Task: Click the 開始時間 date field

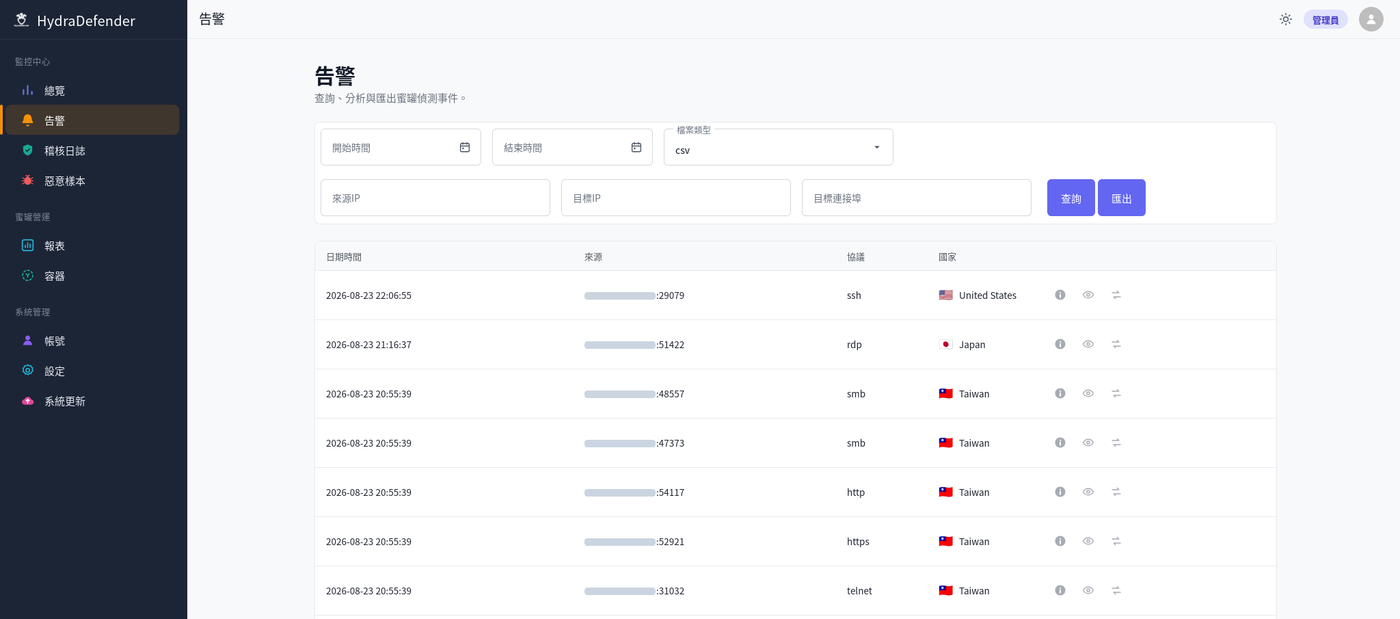Action: pyautogui.click(x=400, y=147)
